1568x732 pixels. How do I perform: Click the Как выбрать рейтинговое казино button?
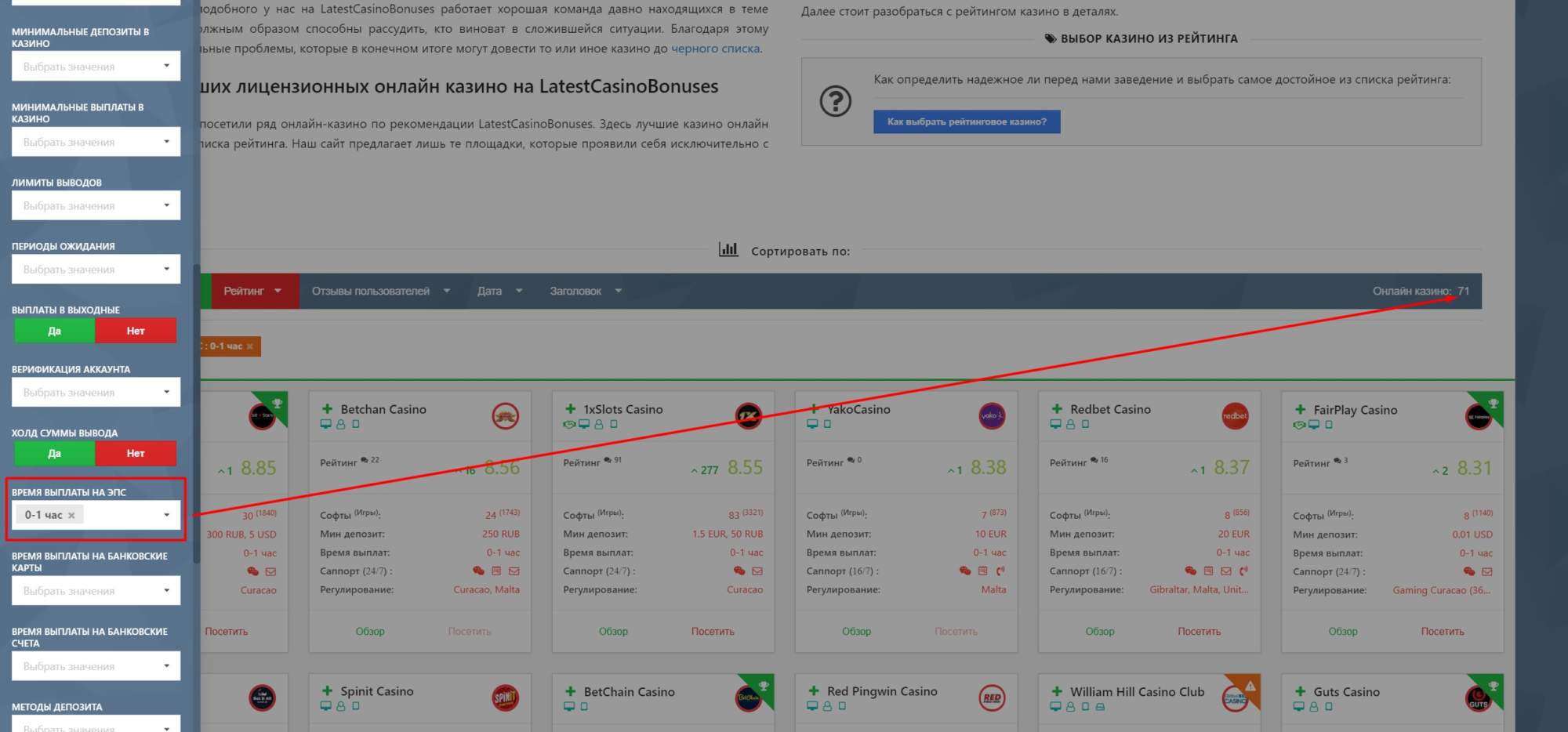point(967,121)
